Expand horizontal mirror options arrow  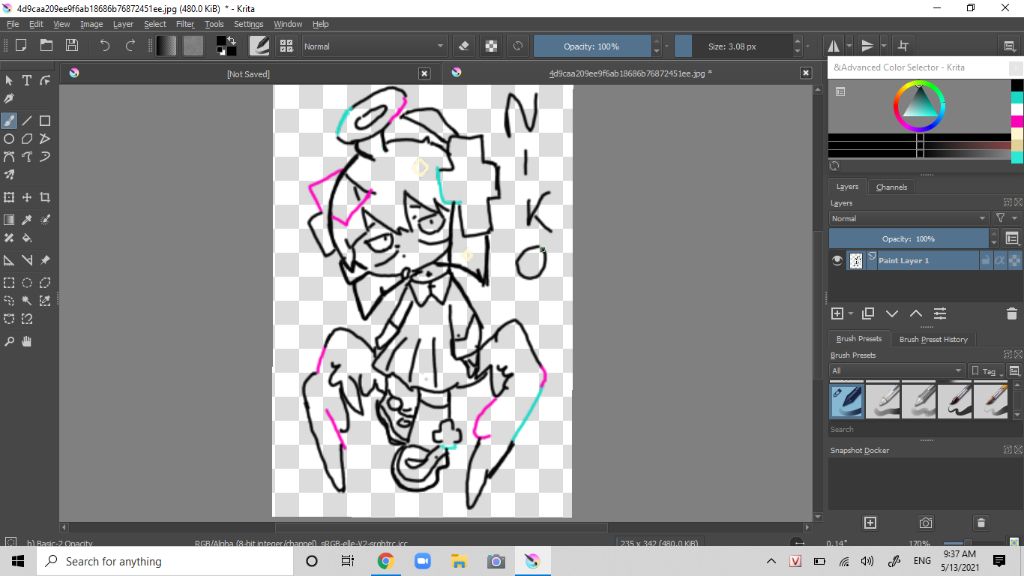point(849,46)
